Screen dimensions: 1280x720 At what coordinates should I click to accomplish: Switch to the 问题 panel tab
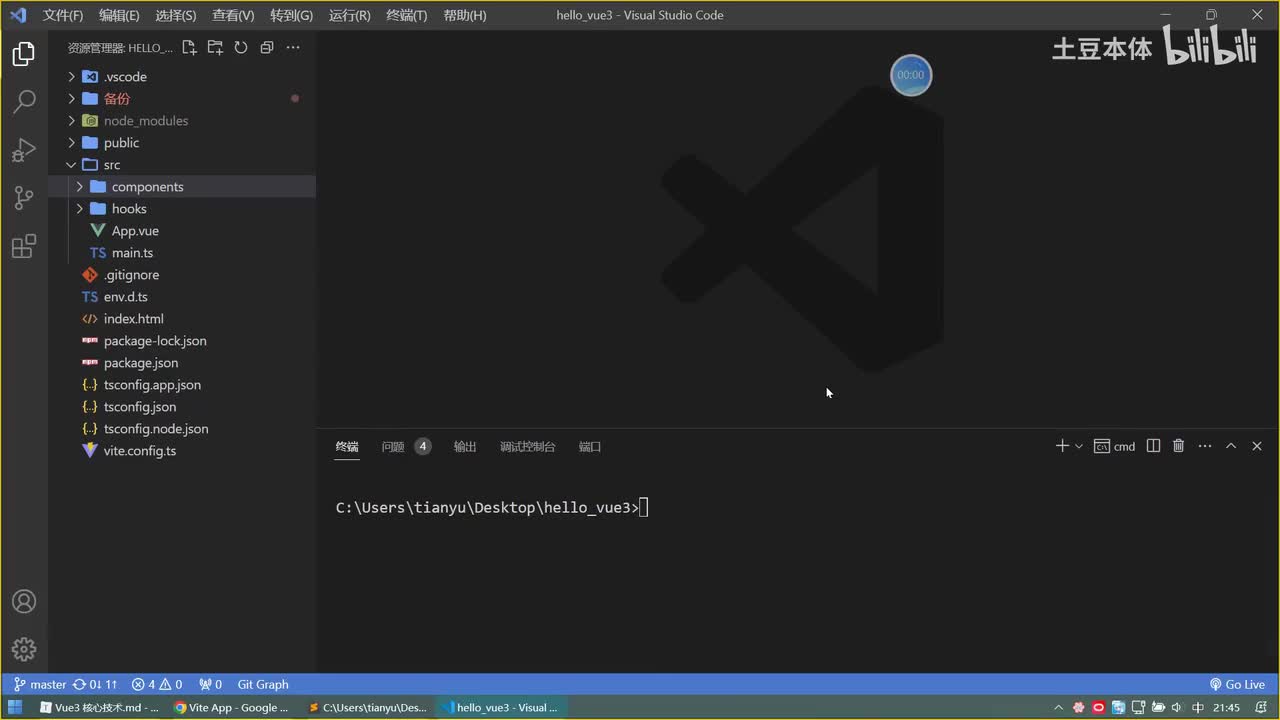coord(405,447)
